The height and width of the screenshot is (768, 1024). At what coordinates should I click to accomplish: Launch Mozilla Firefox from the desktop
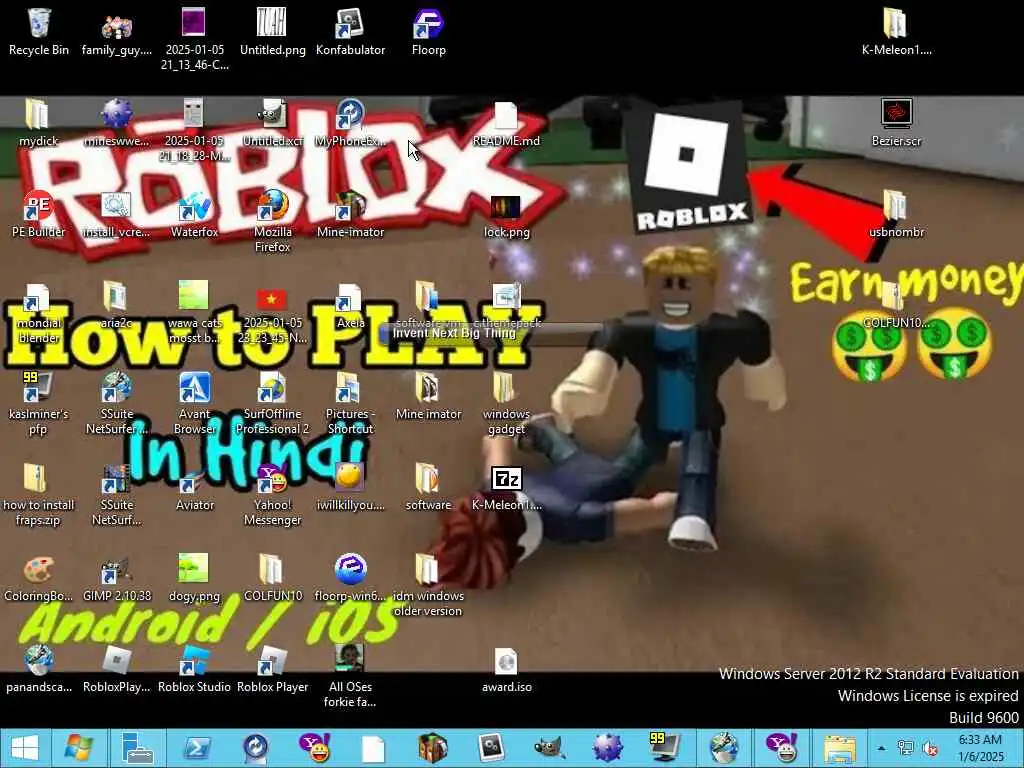pyautogui.click(x=272, y=221)
